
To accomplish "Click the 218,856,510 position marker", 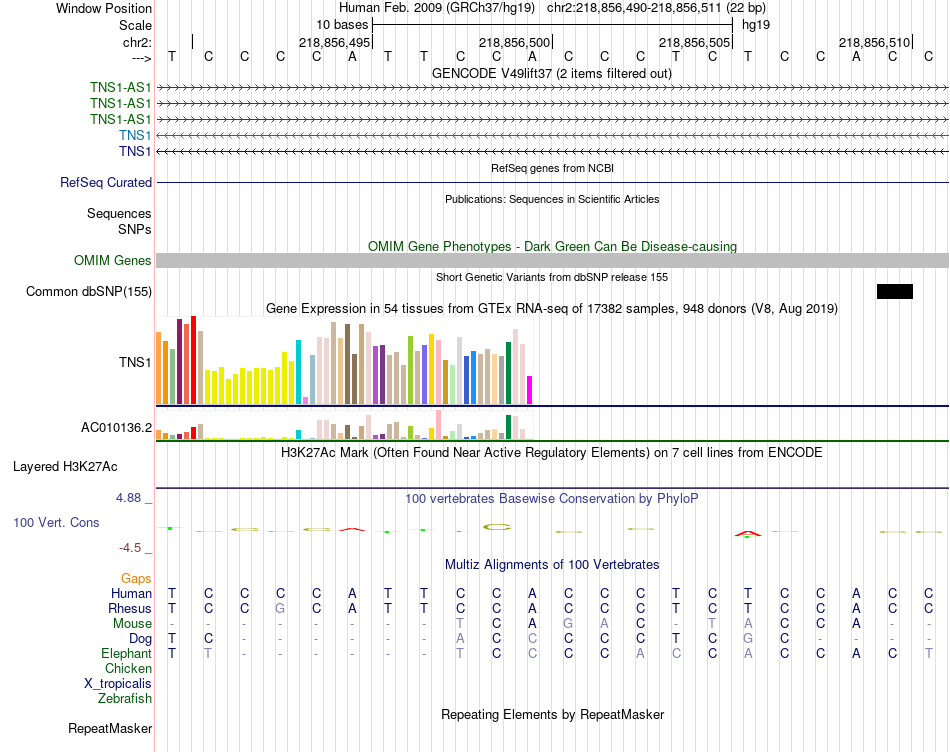I will (x=875, y=42).
